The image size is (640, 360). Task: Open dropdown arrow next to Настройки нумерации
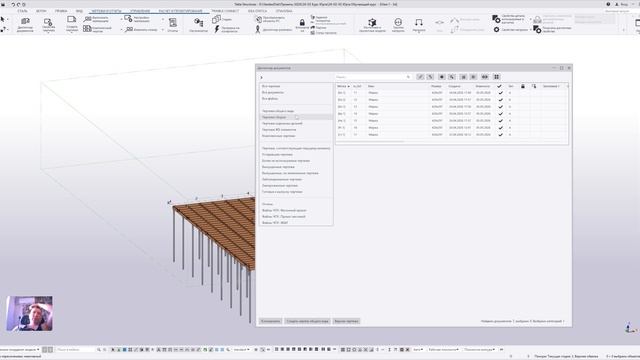pos(163,19)
